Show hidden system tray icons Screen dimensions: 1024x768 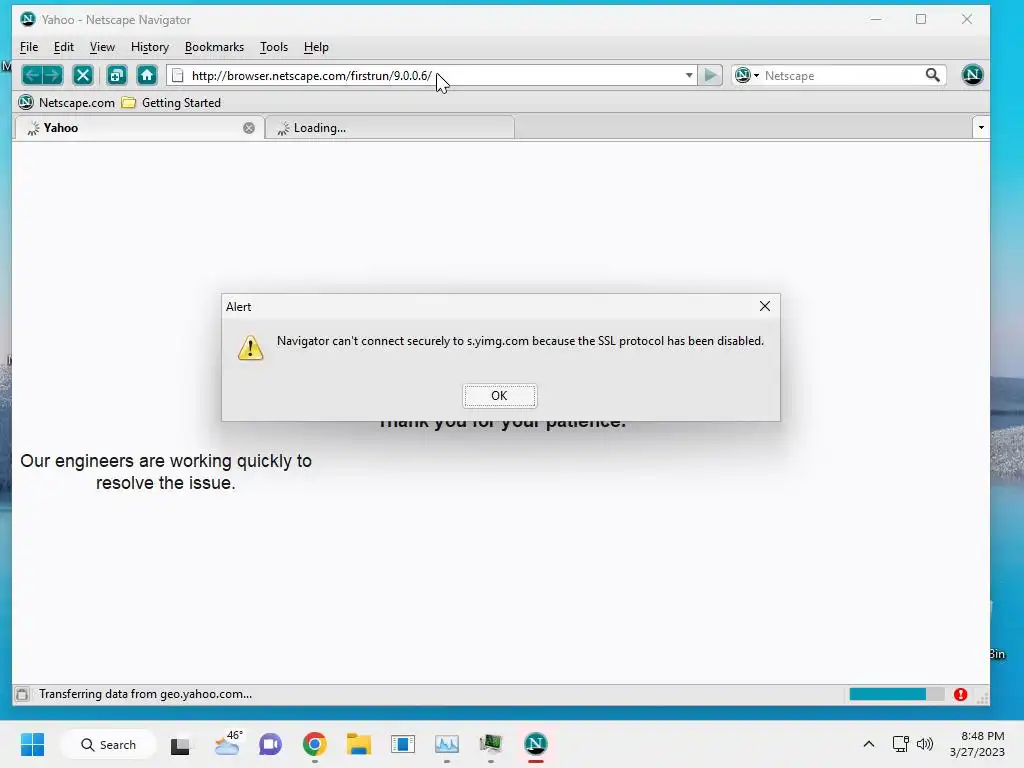pos(869,744)
